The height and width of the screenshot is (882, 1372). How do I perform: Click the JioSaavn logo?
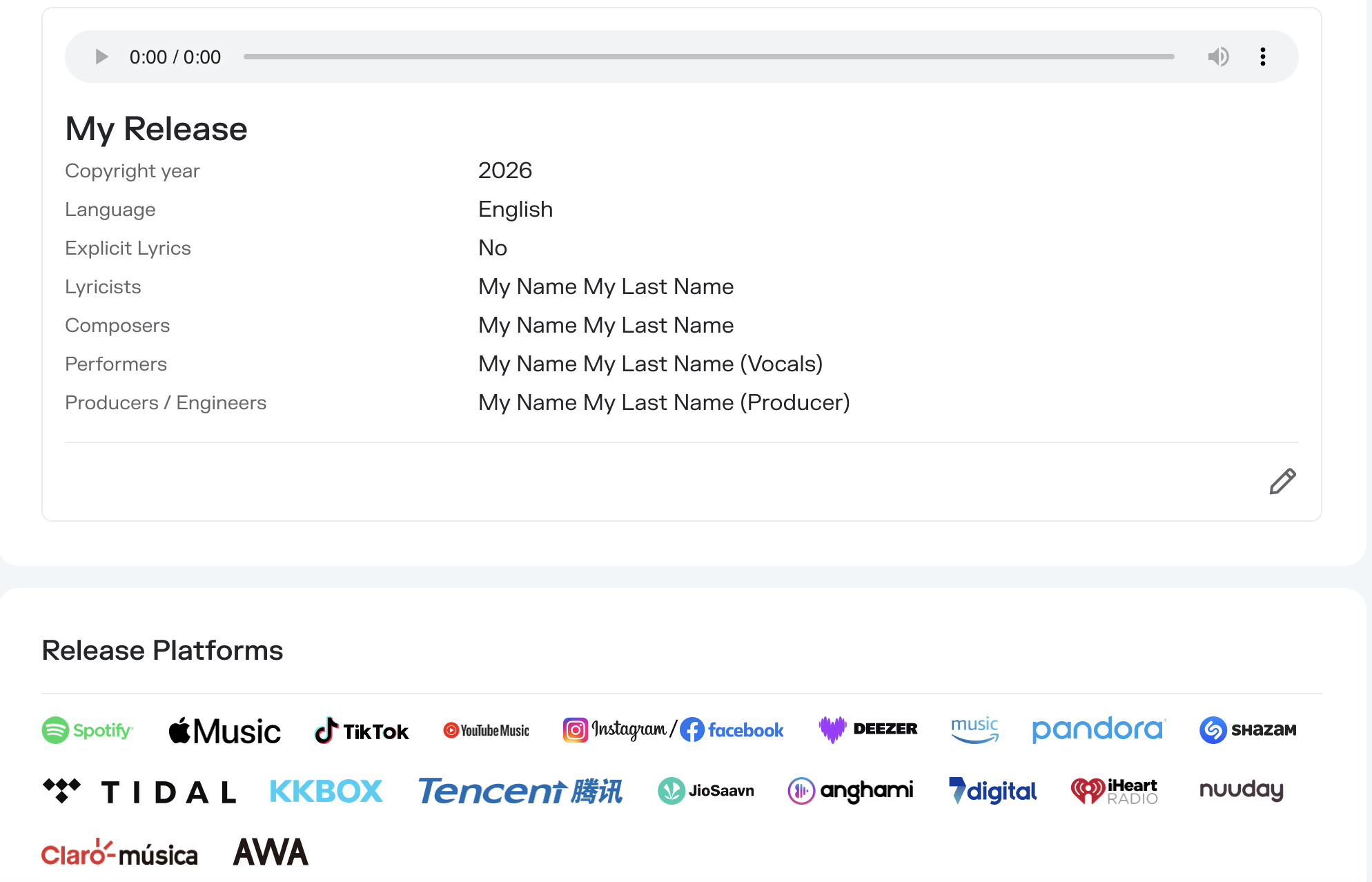[705, 791]
